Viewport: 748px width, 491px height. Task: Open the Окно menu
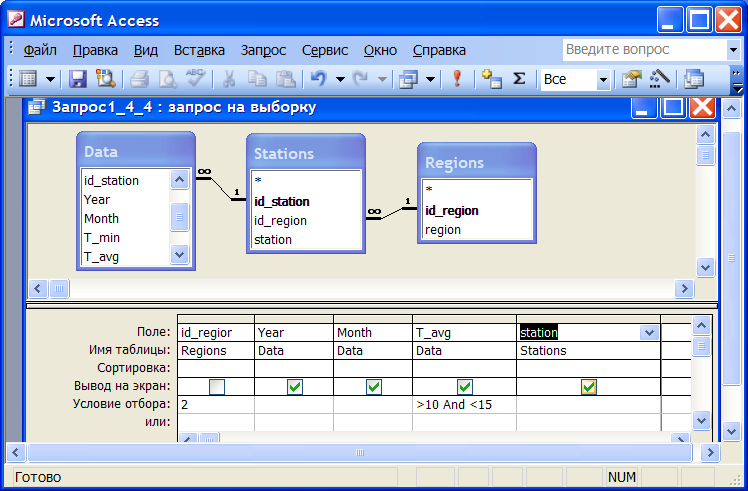pyautogui.click(x=380, y=50)
